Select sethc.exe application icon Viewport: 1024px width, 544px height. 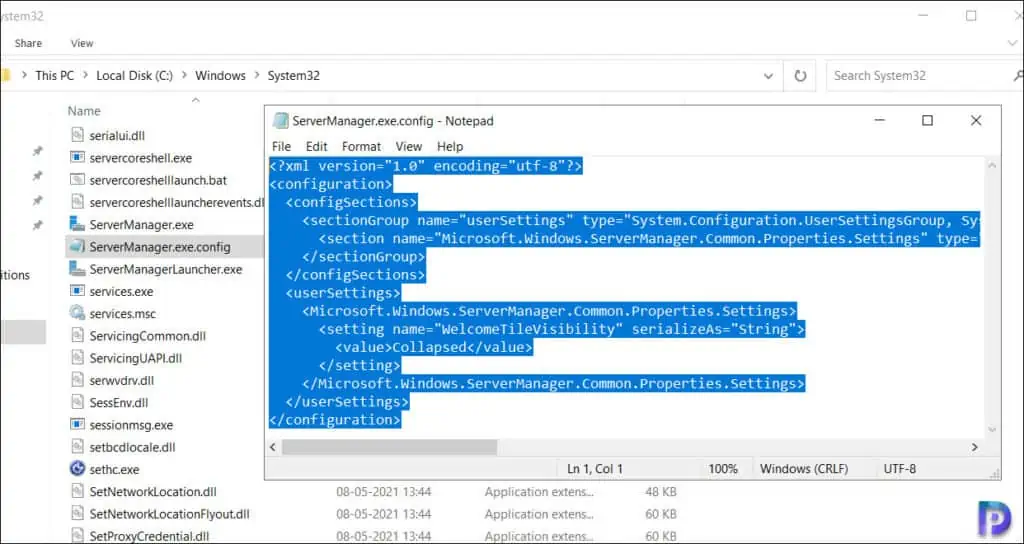pyautogui.click(x=78, y=469)
